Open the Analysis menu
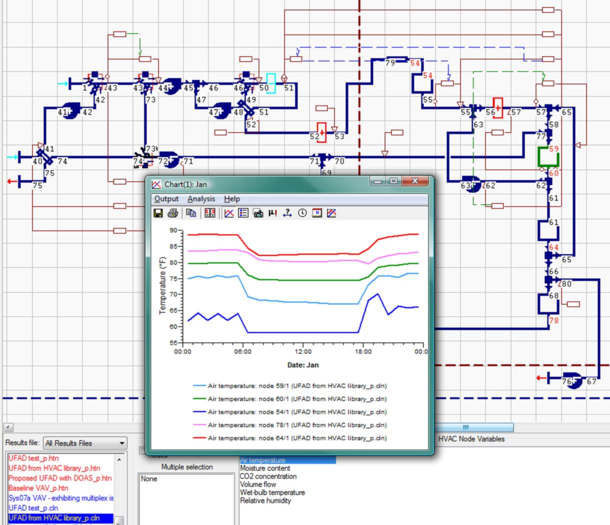610x525 pixels. coord(201,199)
